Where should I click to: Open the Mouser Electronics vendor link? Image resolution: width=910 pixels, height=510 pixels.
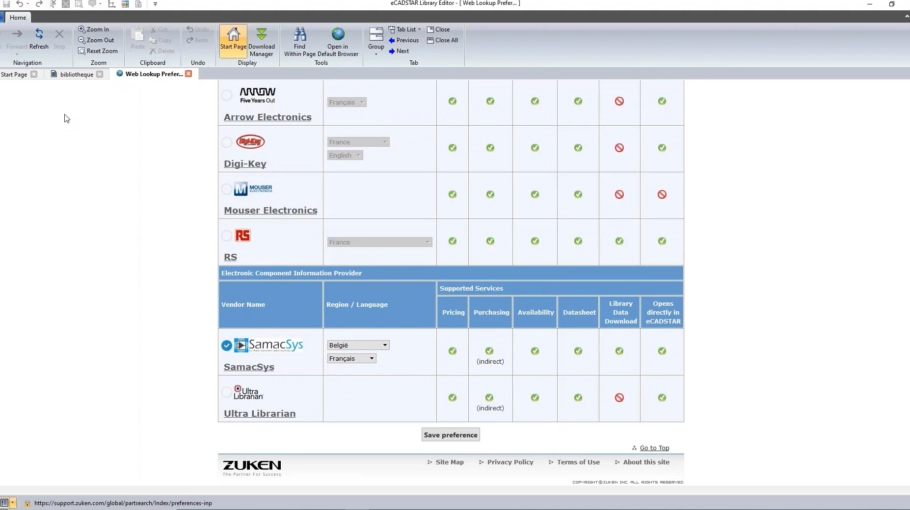[270, 210]
